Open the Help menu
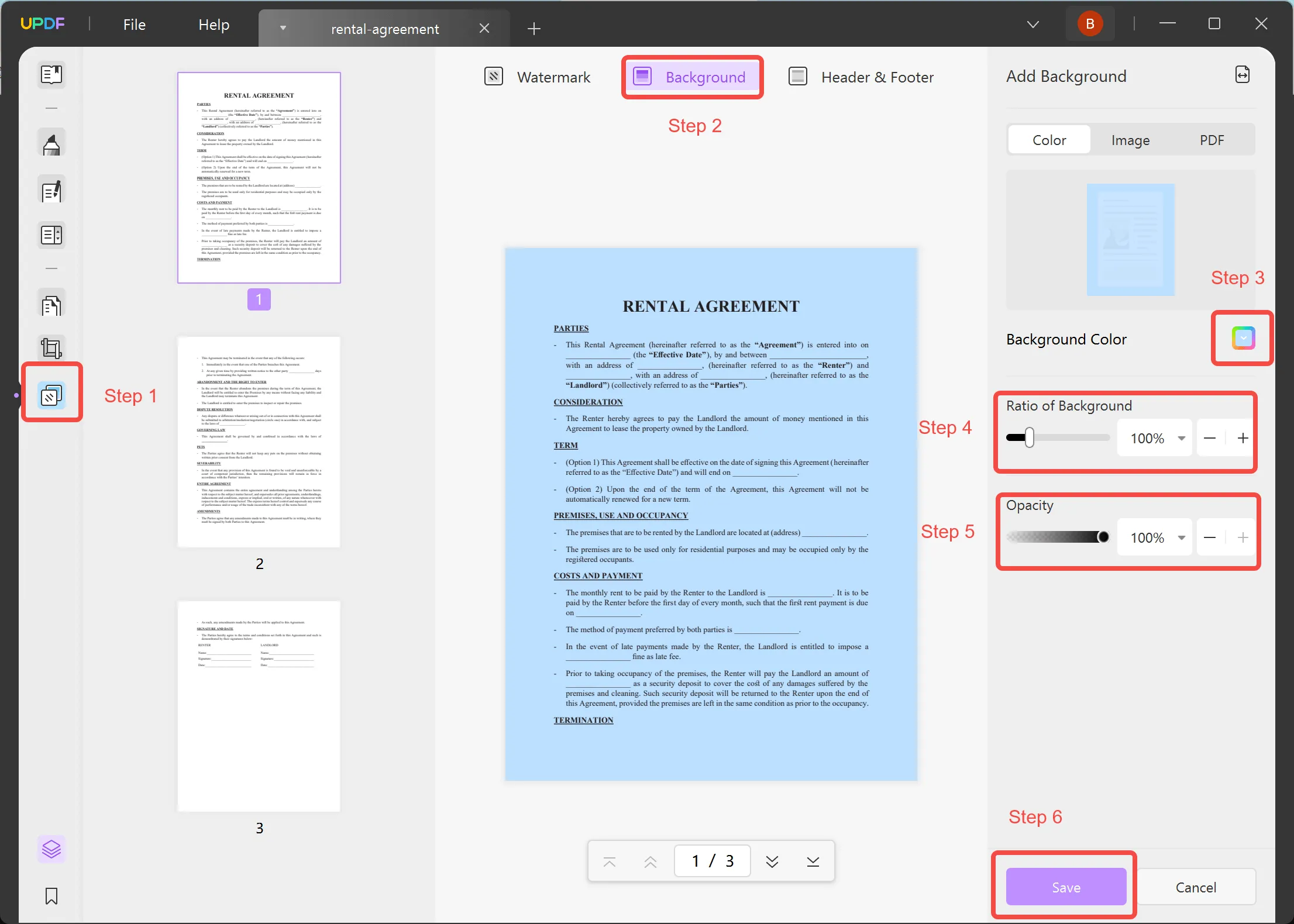The width and height of the screenshot is (1294, 924). coord(213,25)
